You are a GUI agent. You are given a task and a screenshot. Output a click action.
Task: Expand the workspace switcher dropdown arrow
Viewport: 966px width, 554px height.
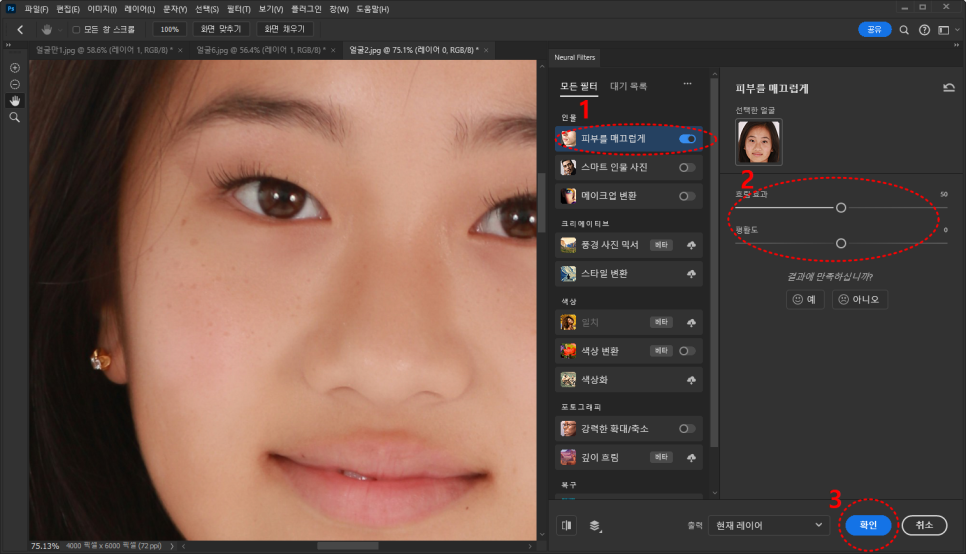coord(957,30)
